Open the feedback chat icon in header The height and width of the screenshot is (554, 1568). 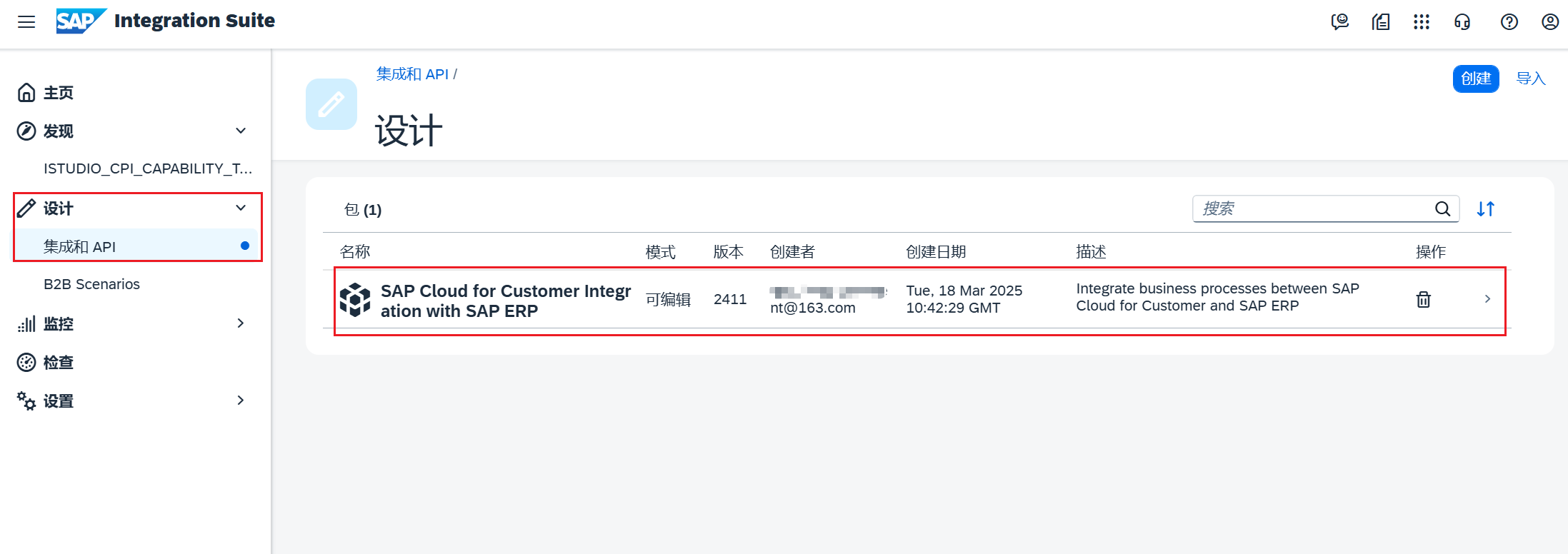(x=1340, y=22)
